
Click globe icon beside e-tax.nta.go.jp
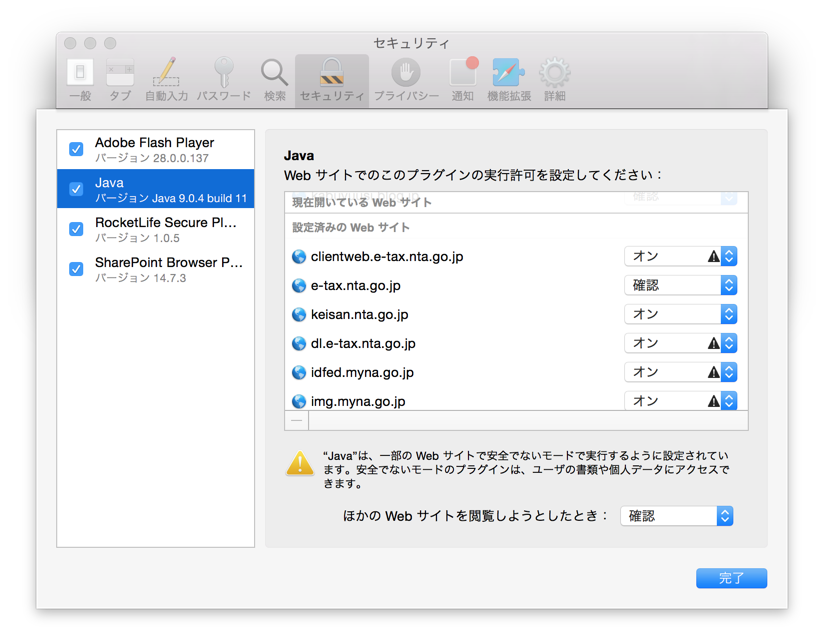pyautogui.click(x=299, y=285)
